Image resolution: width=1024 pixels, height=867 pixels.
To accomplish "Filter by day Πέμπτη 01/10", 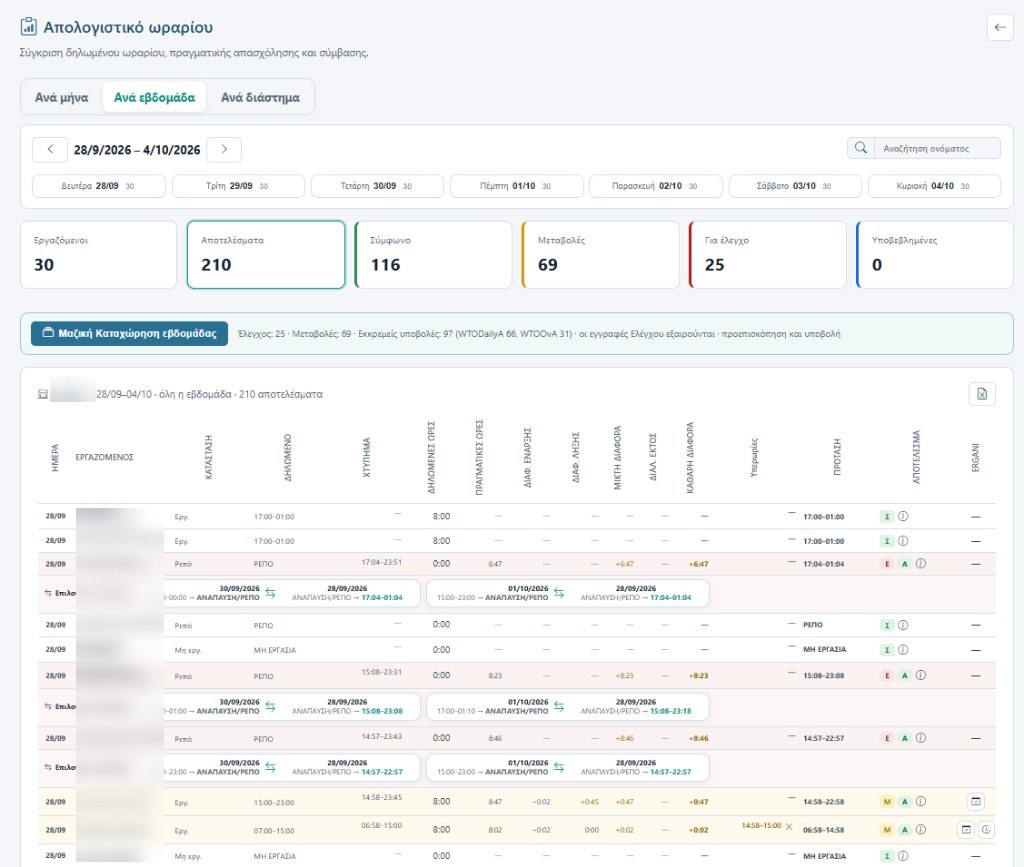I will [517, 186].
